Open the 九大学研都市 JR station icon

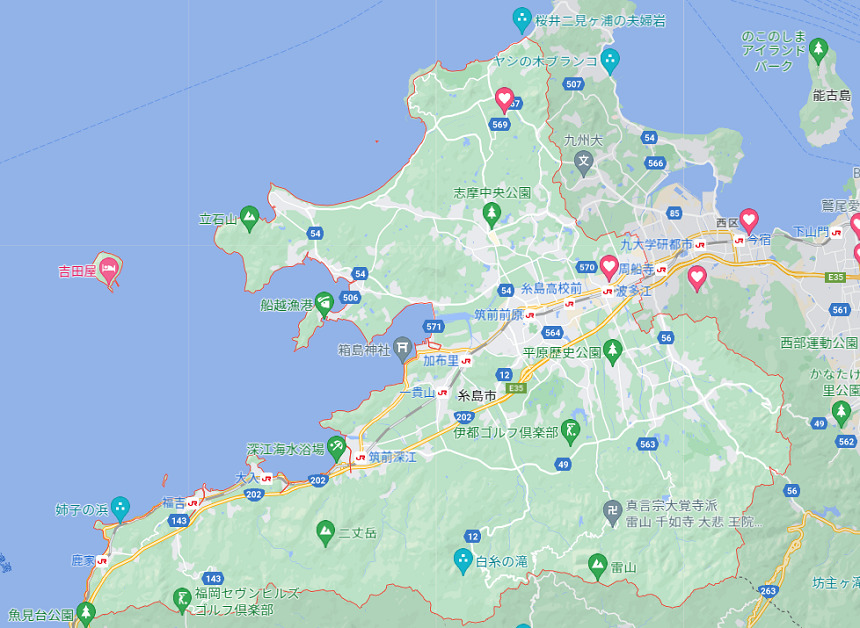tap(699, 245)
